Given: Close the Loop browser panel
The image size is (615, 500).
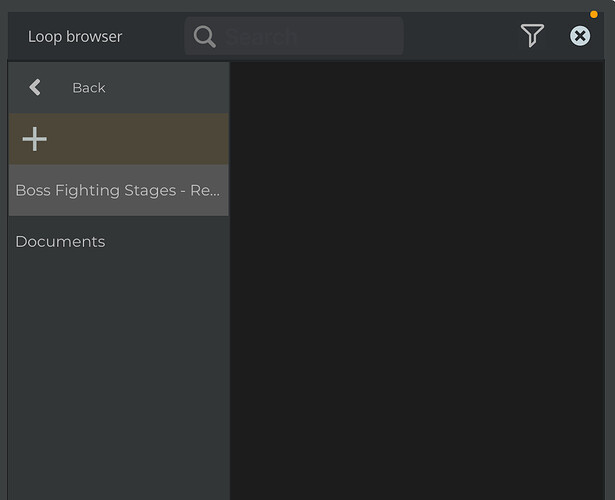Looking at the screenshot, I should tap(580, 36).
